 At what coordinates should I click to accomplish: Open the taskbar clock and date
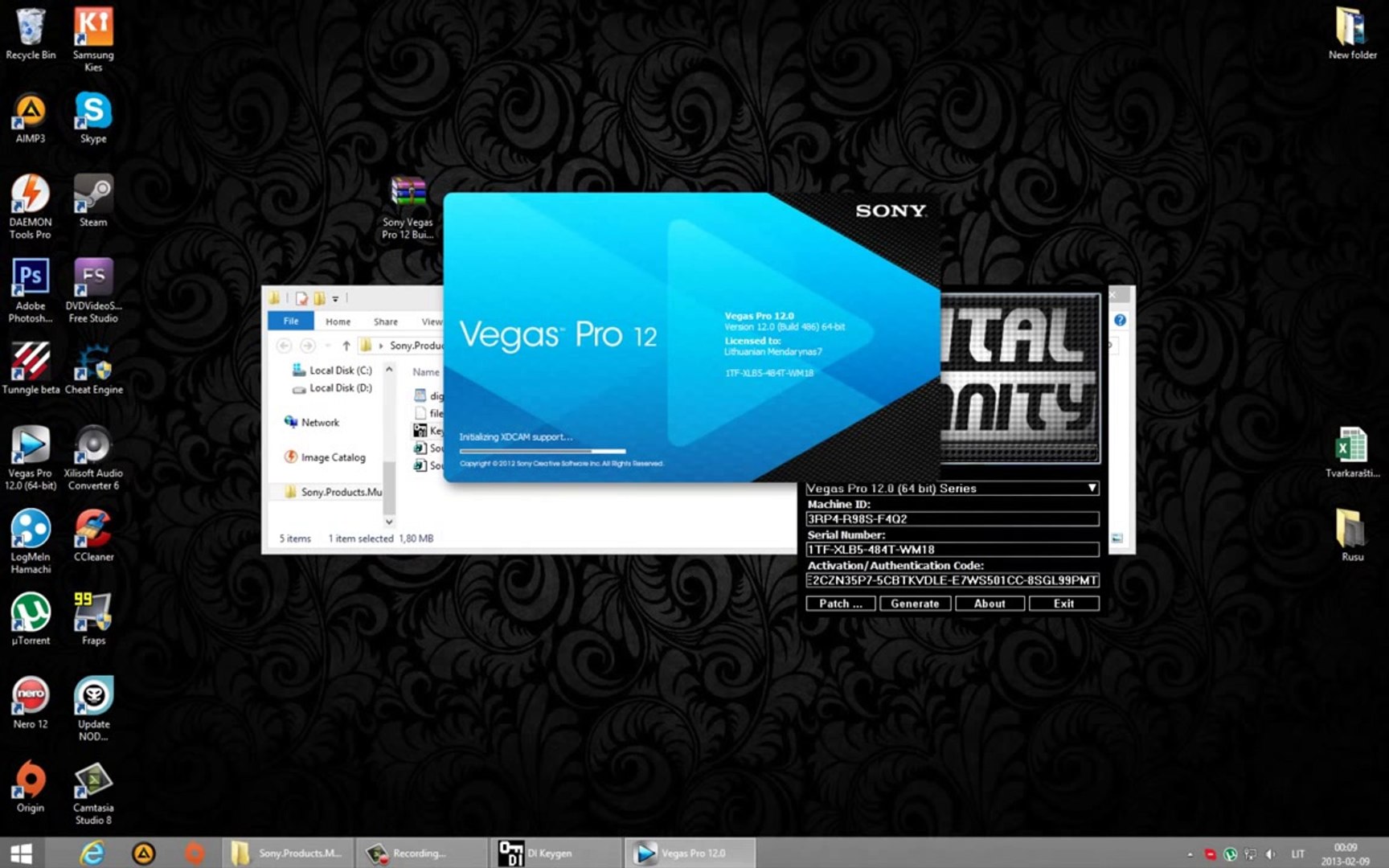[x=1346, y=854]
